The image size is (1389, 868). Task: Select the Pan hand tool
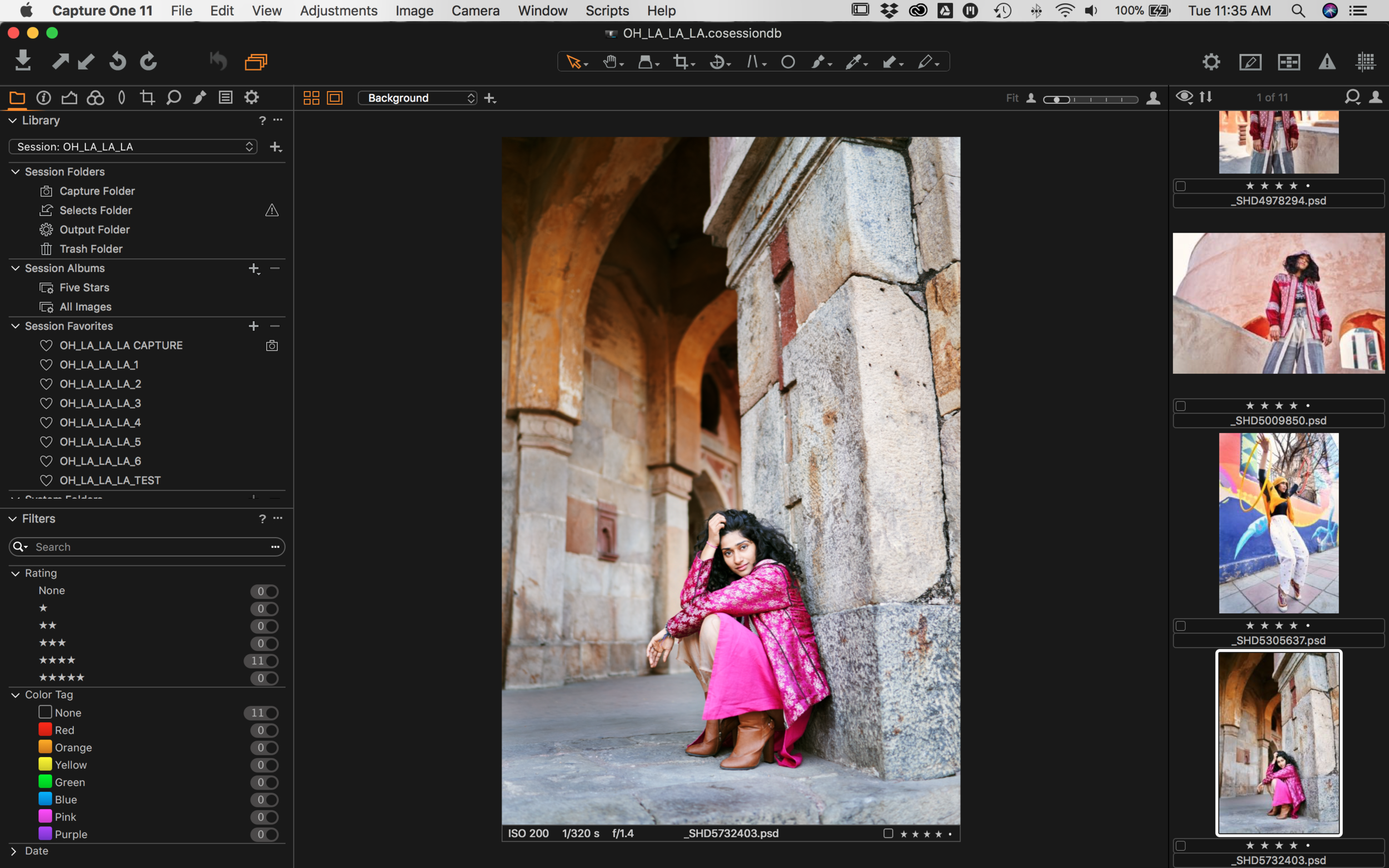click(x=612, y=62)
